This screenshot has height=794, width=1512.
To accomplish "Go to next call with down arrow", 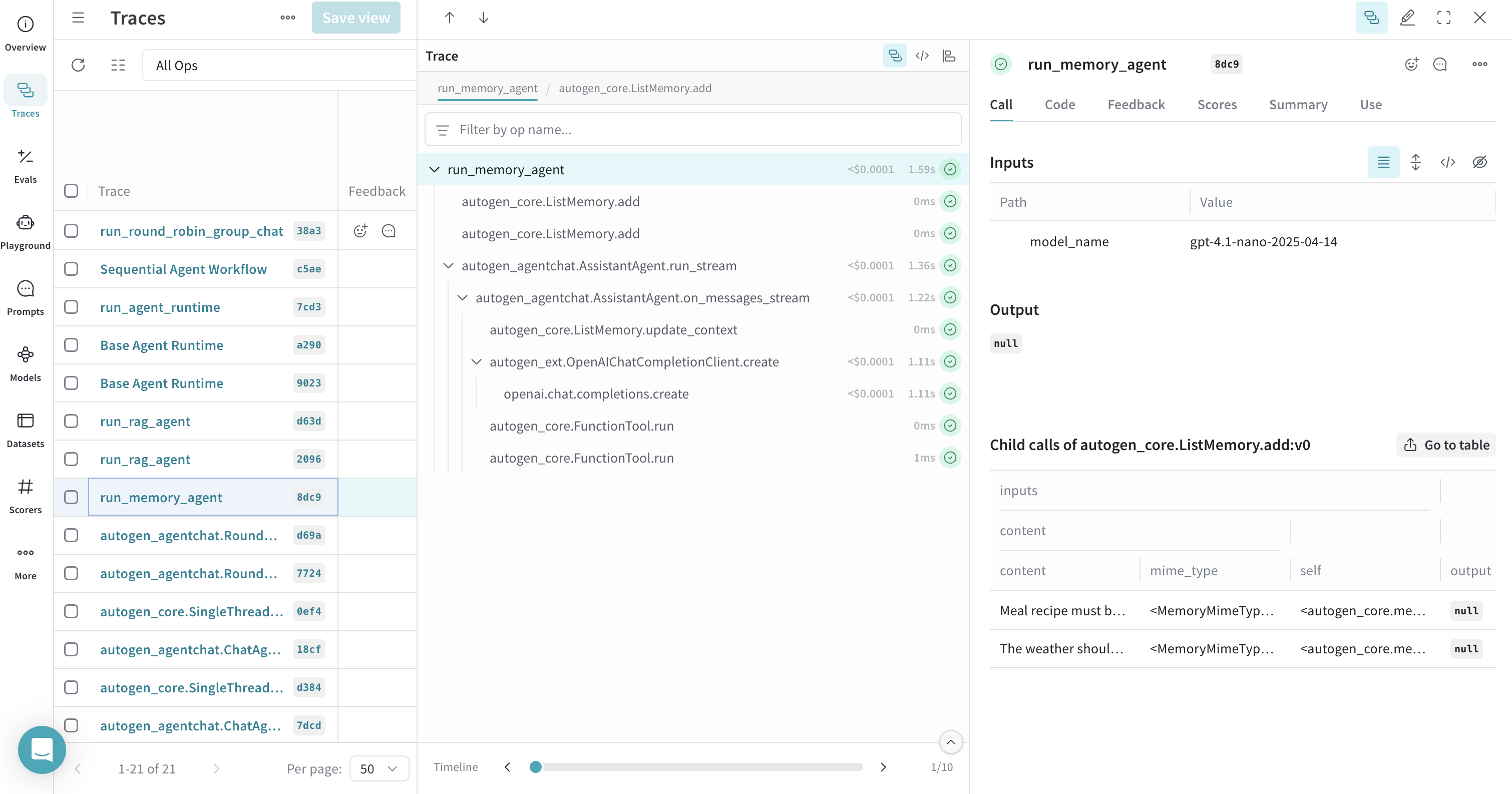I will coord(483,18).
